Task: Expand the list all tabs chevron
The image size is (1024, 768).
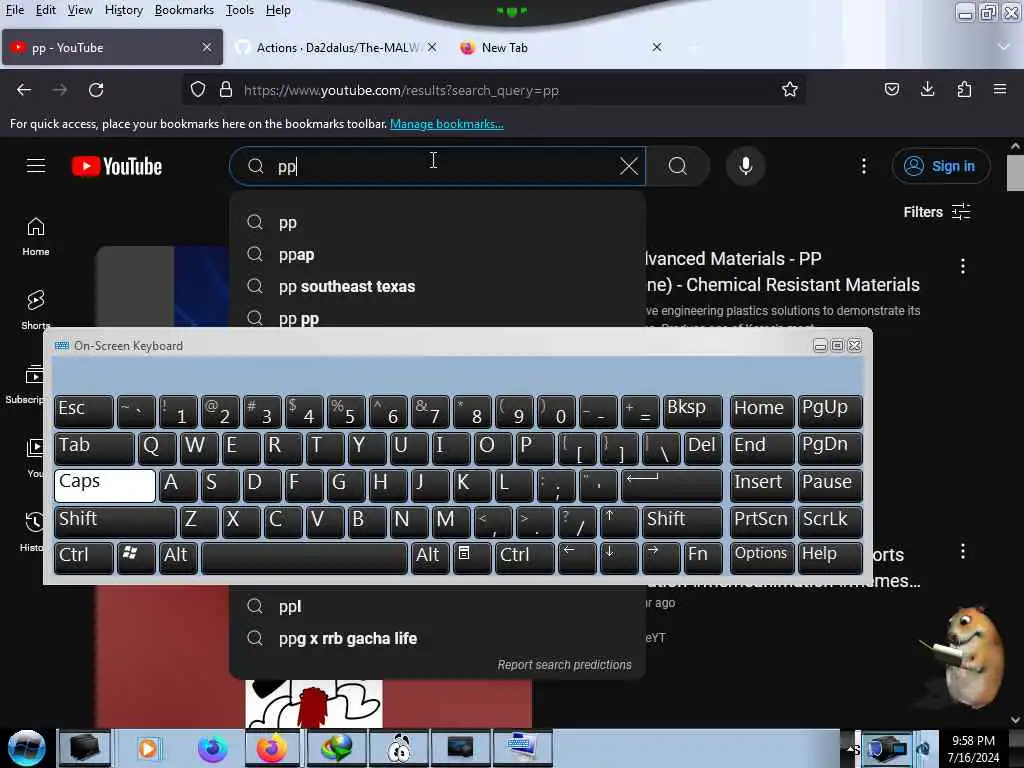Action: tap(1004, 47)
